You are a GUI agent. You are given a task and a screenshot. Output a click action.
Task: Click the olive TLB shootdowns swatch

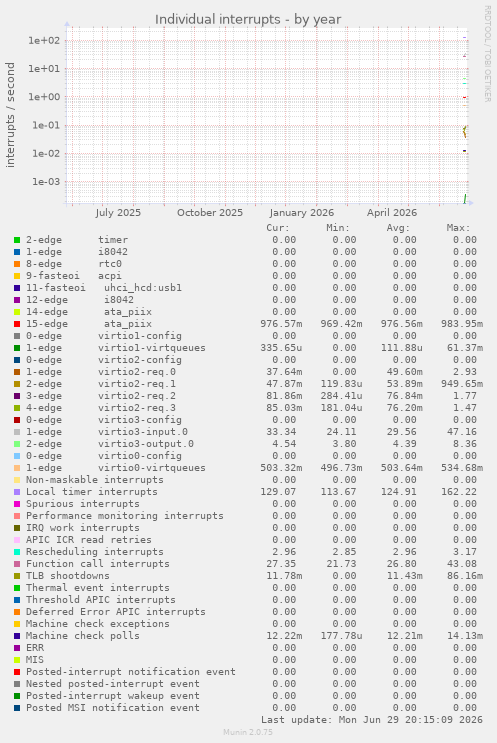click(x=17, y=576)
